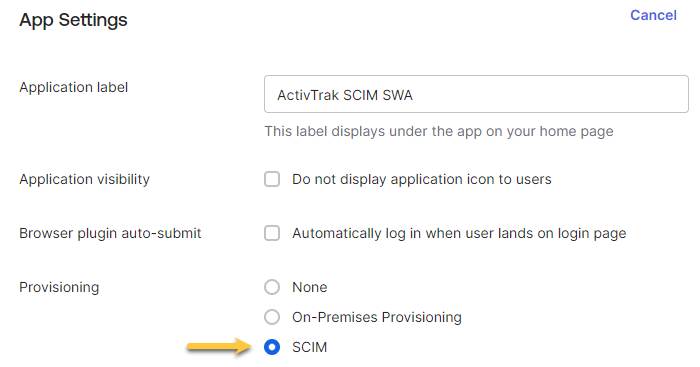Click the Cancel link
The image size is (700, 367).
click(x=653, y=15)
